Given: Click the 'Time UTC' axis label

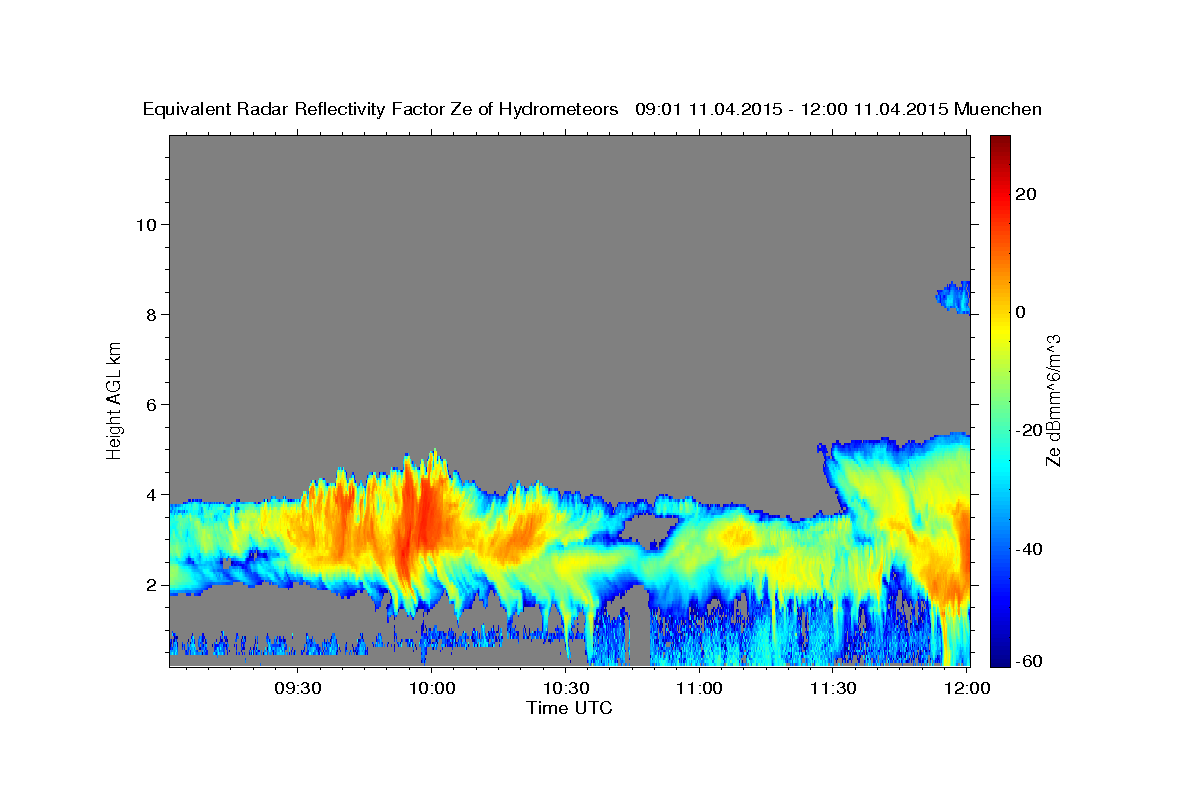Looking at the screenshot, I should (569, 708).
